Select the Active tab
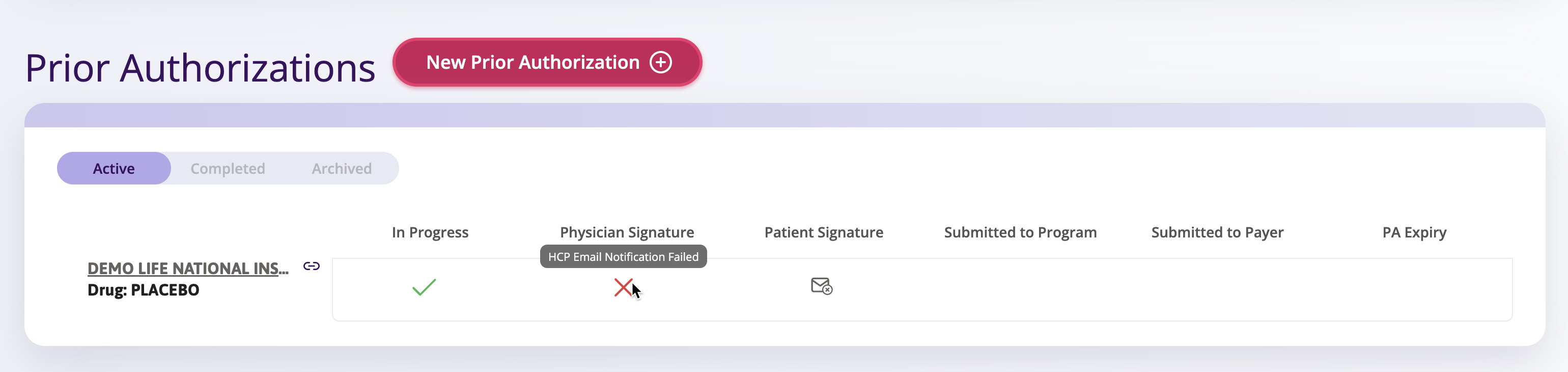Screen dimensions: 1568x372 [114, 169]
